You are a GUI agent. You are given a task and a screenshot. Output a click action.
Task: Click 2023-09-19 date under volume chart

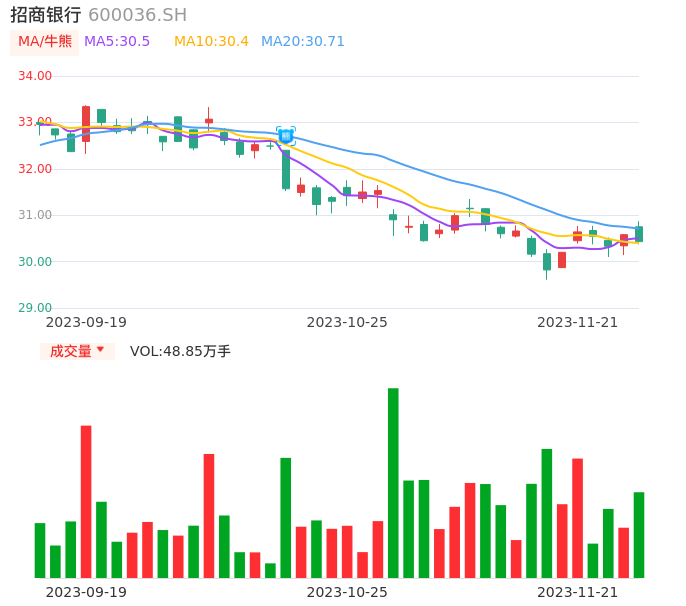click(86, 592)
